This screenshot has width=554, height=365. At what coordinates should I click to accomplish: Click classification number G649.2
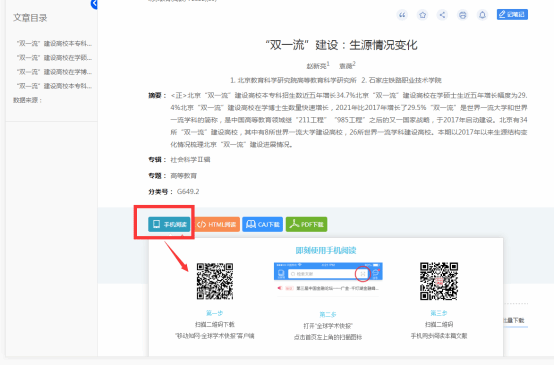point(188,192)
